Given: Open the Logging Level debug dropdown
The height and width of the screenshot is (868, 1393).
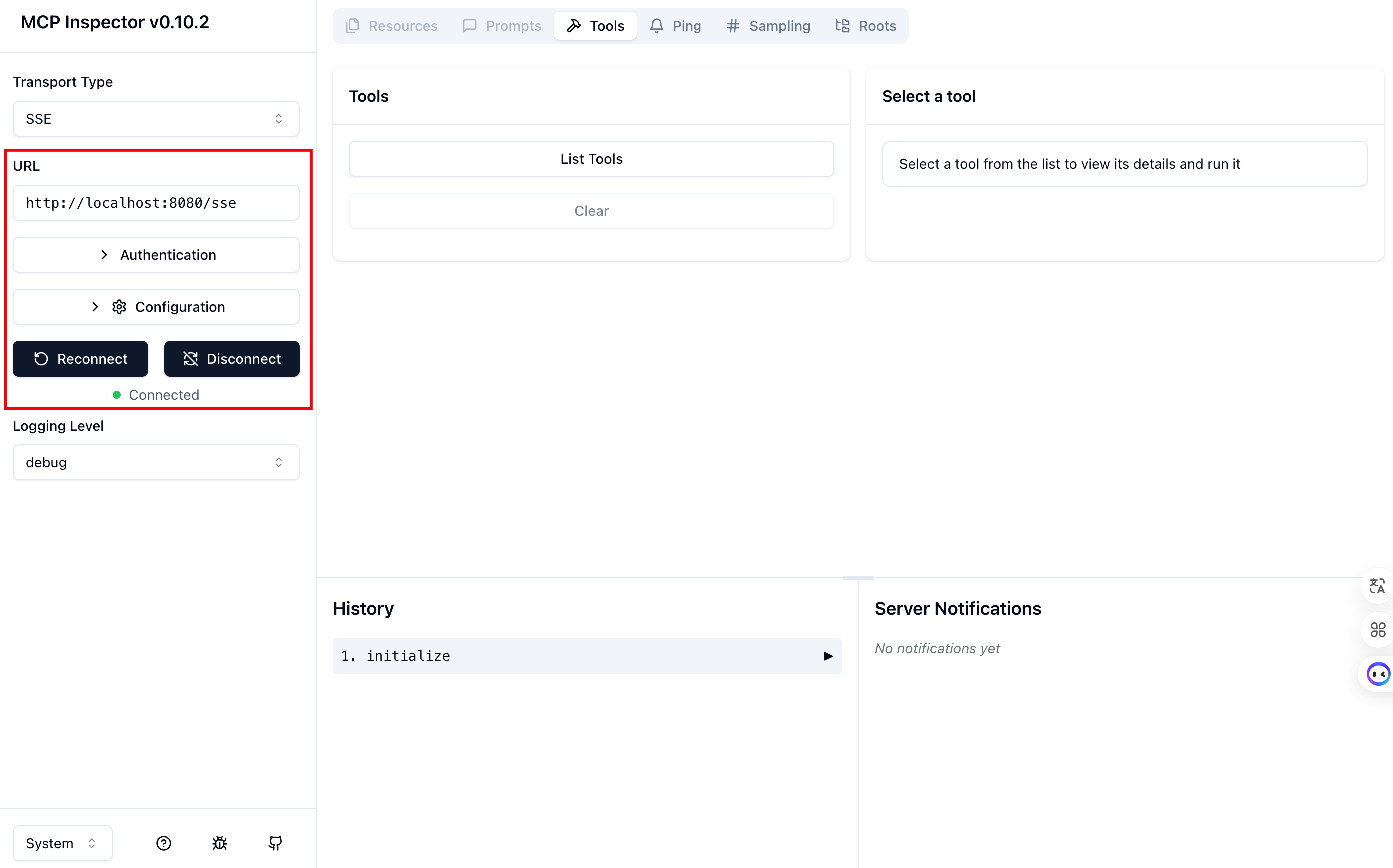Looking at the screenshot, I should point(156,462).
